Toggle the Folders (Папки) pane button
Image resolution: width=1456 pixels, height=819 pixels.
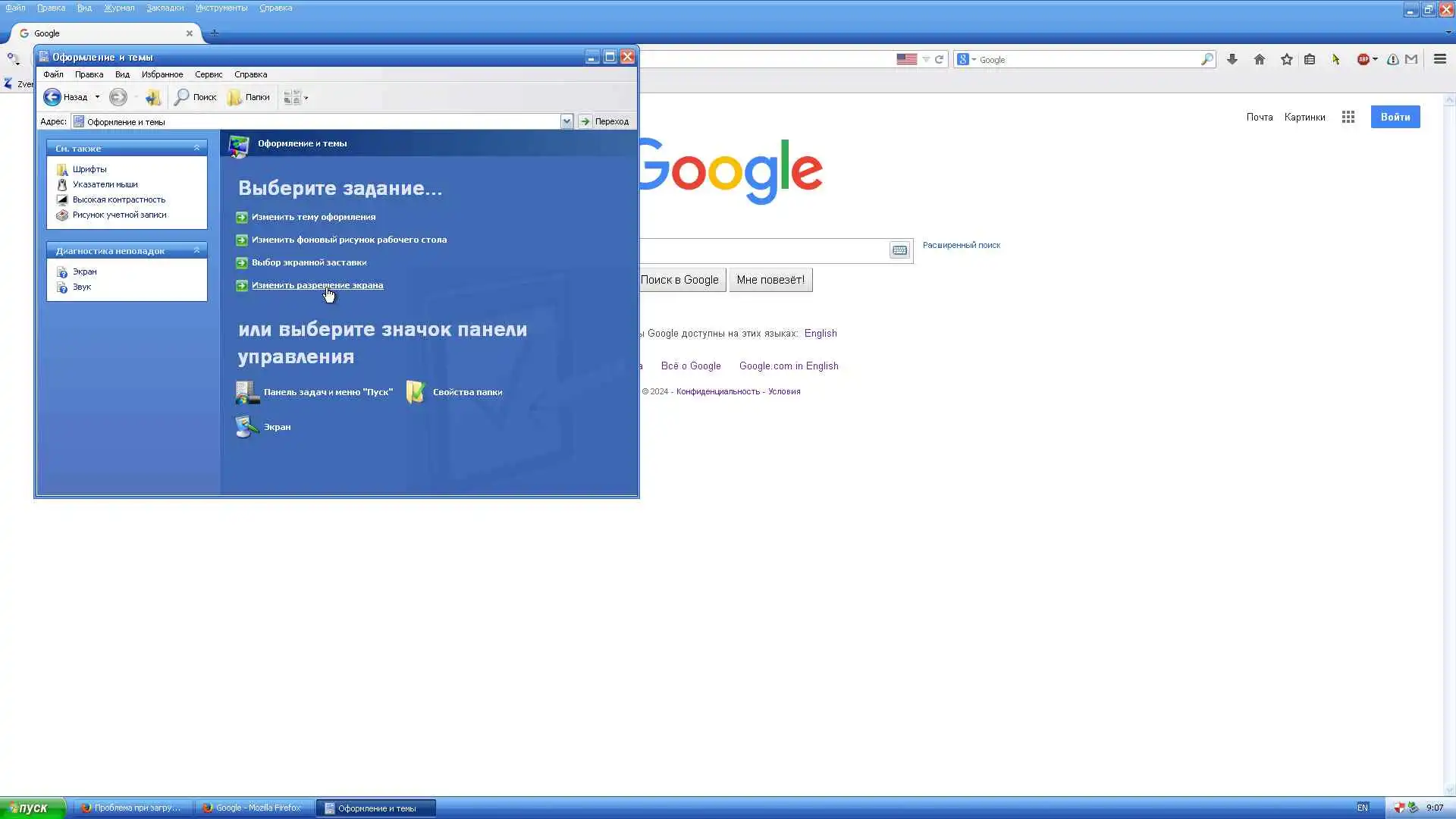249,97
